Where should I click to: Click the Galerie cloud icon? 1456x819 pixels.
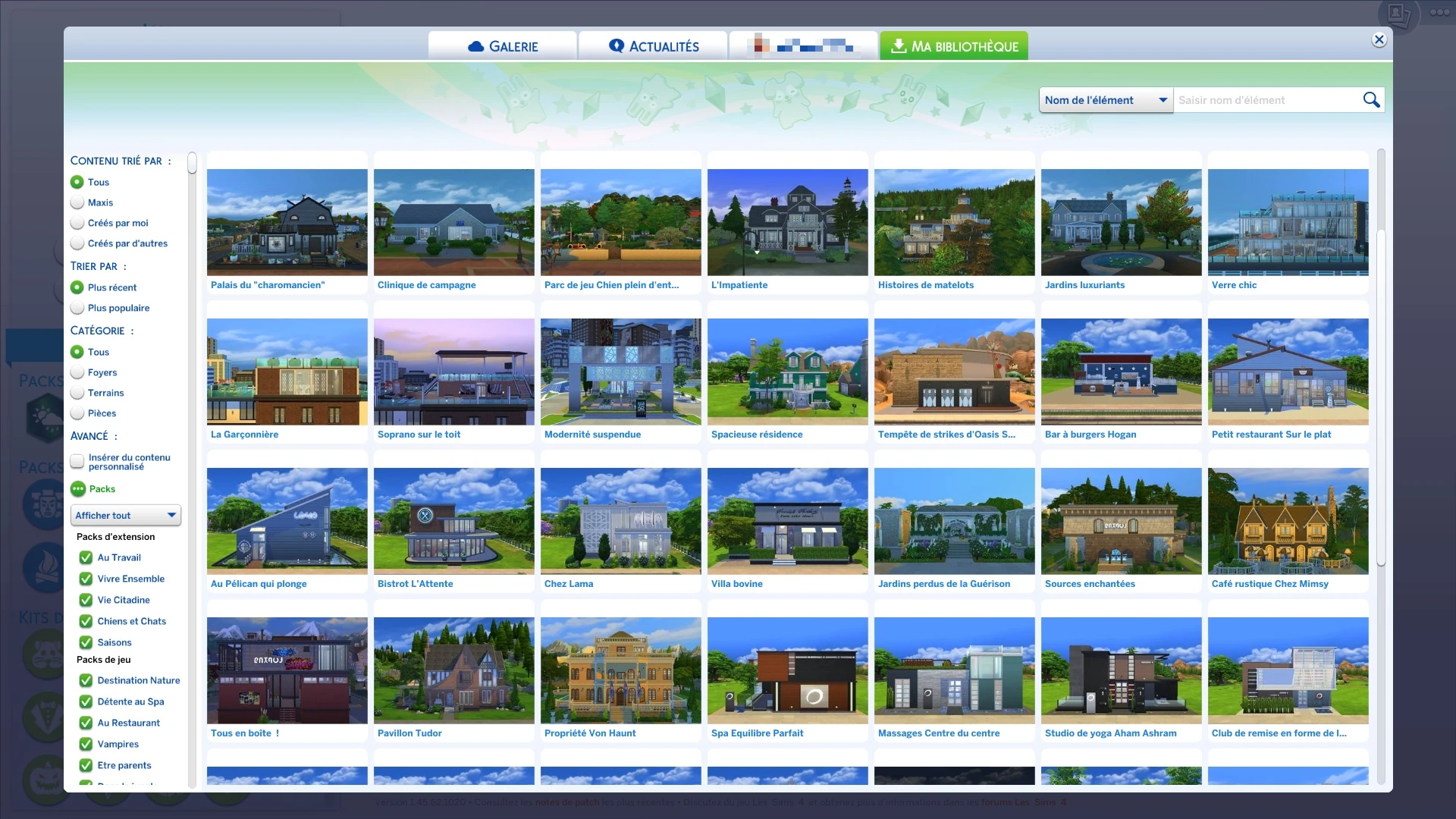click(x=475, y=46)
